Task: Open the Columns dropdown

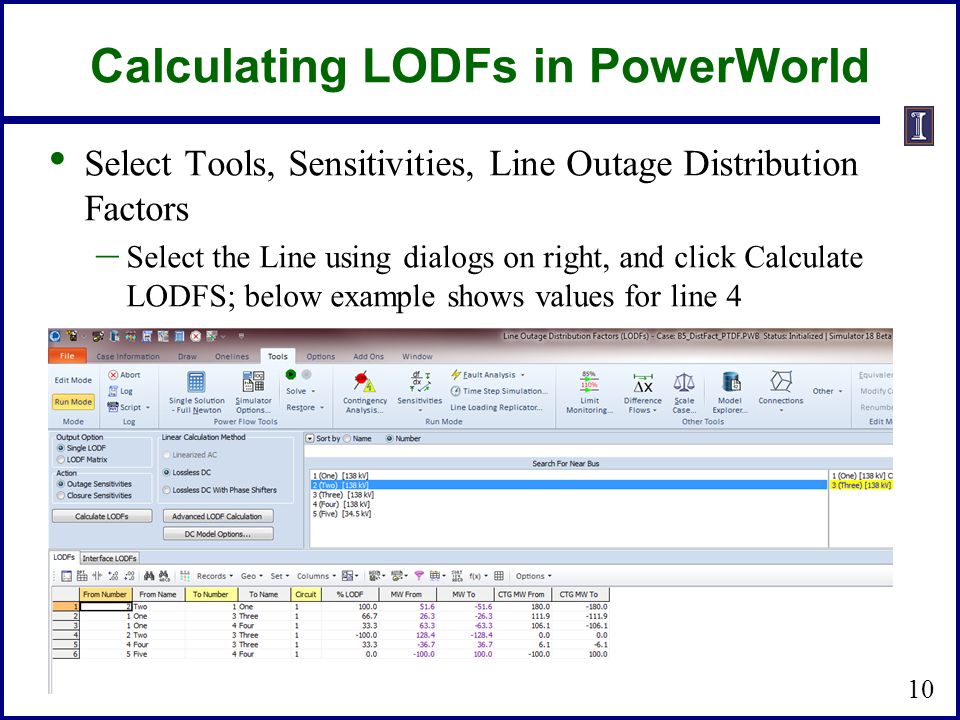Action: pos(316,576)
